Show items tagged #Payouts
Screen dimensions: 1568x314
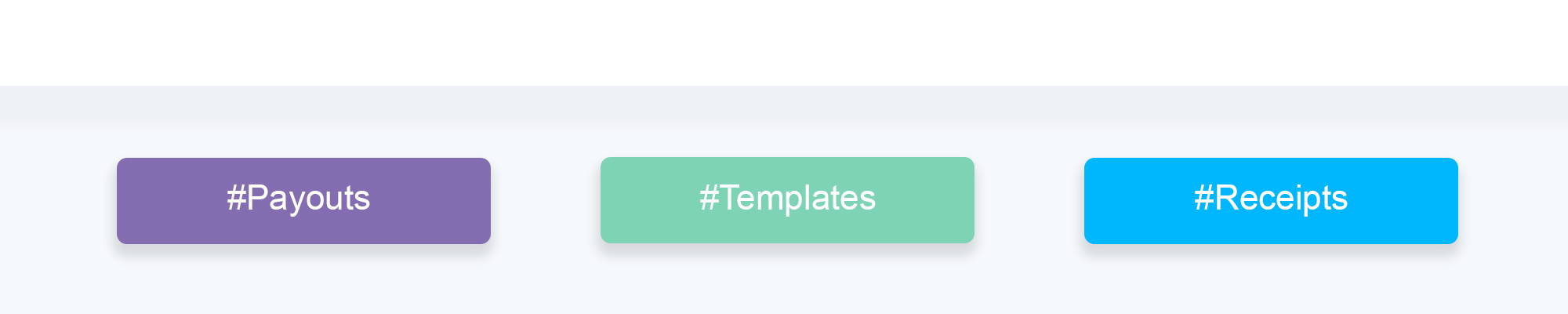pos(303,201)
